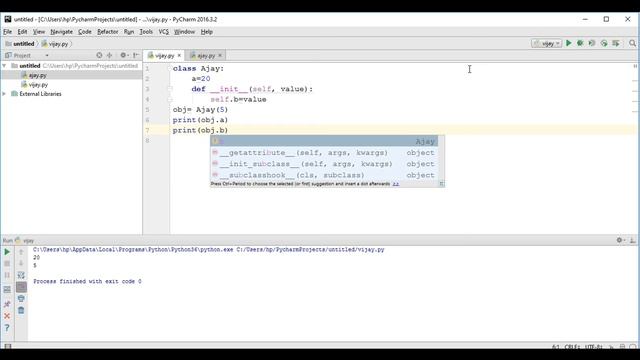Toggle soft-wrap in Run console
This screenshot has width=640, height=360.
pyautogui.click(x=21, y=276)
